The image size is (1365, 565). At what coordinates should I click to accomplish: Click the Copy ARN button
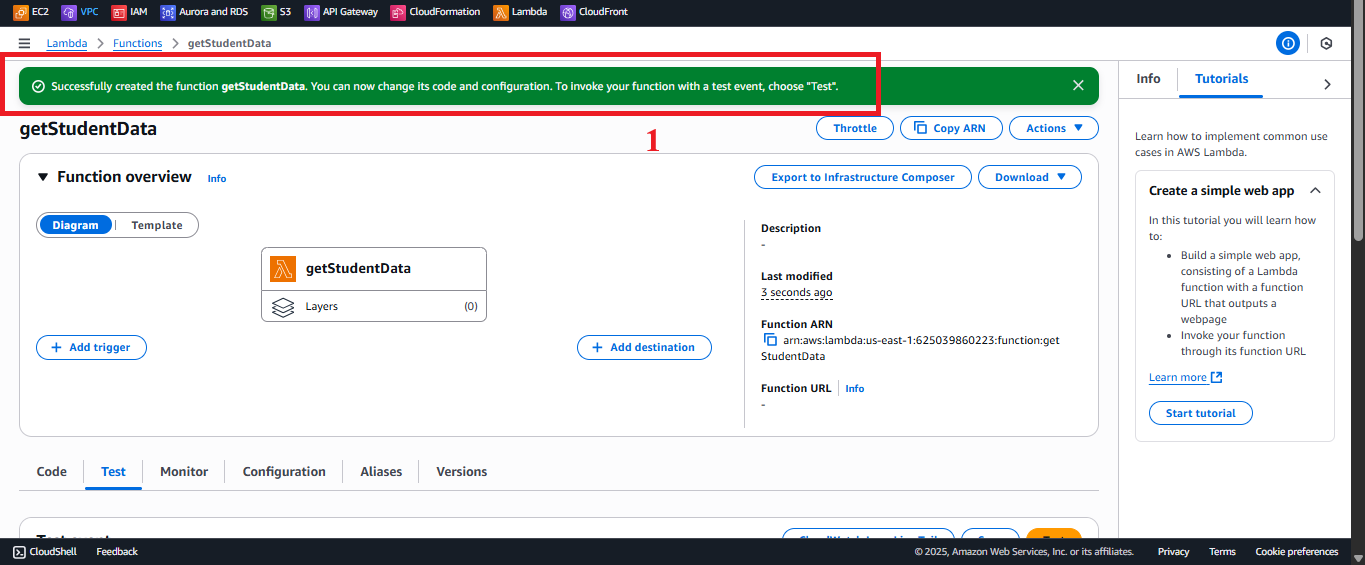(x=950, y=128)
